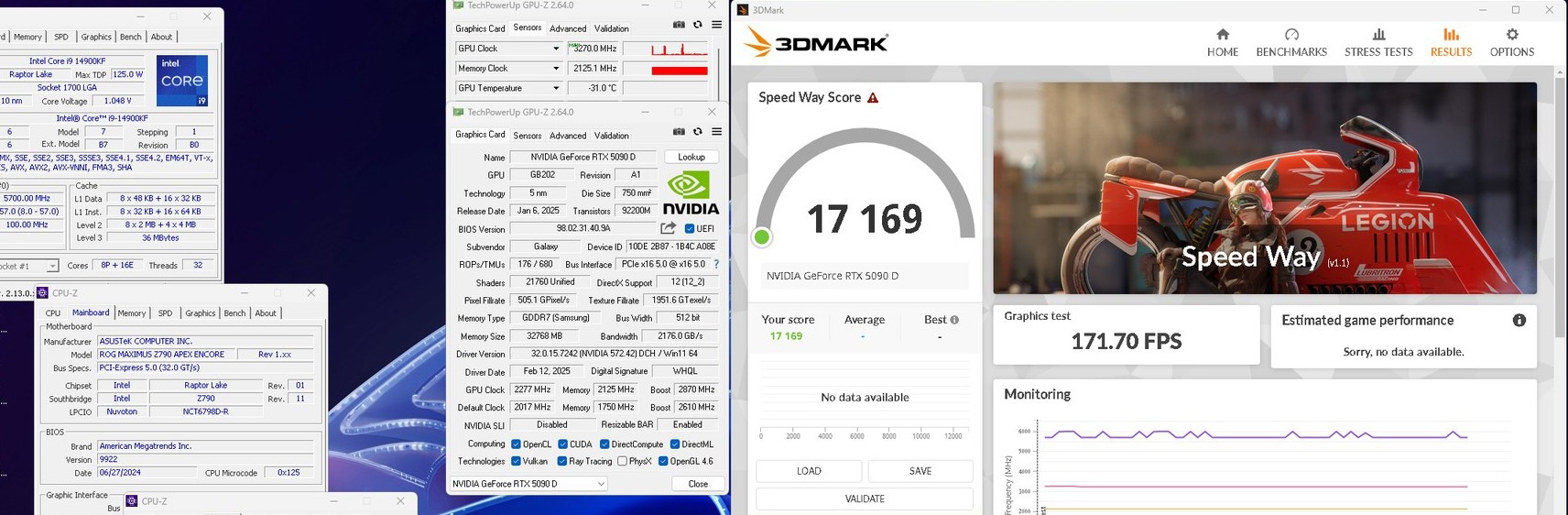Go to Stress Tests section
The height and width of the screenshot is (515, 1568).
(1377, 35)
